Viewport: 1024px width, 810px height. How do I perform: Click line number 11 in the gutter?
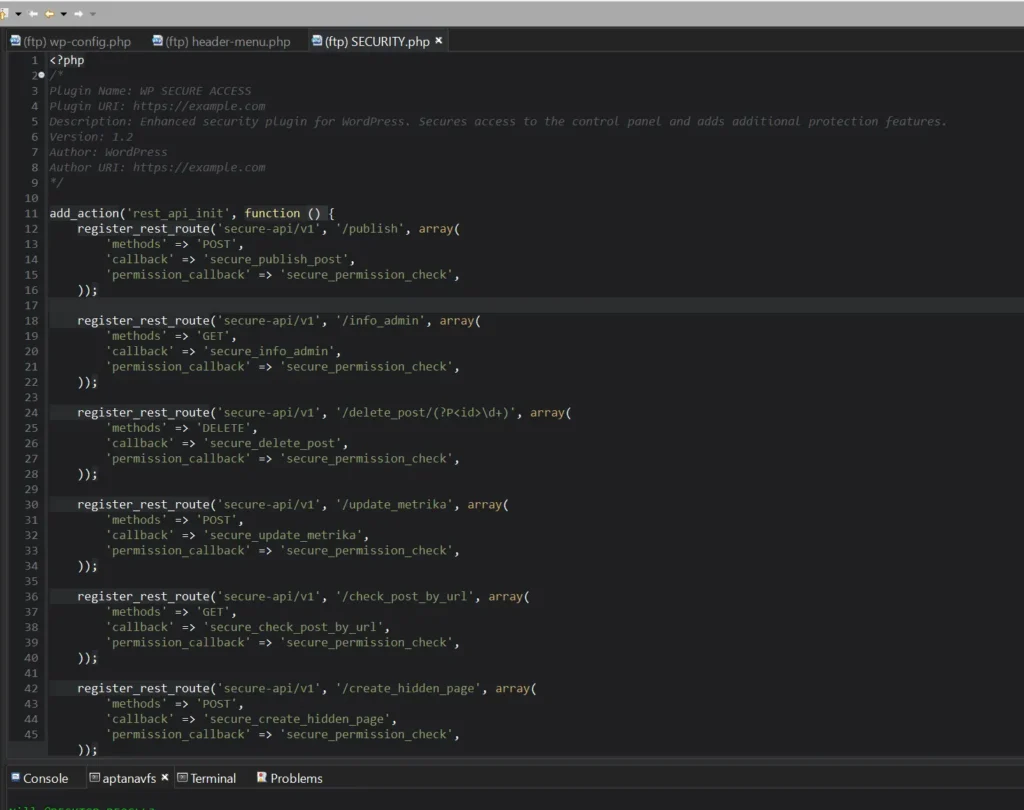31,213
